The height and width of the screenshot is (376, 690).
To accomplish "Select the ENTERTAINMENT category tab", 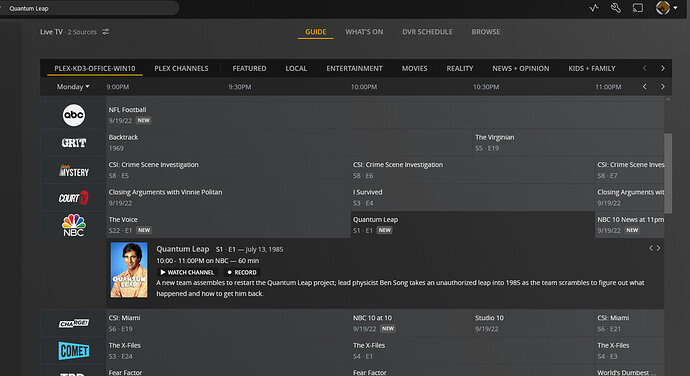I will point(354,68).
